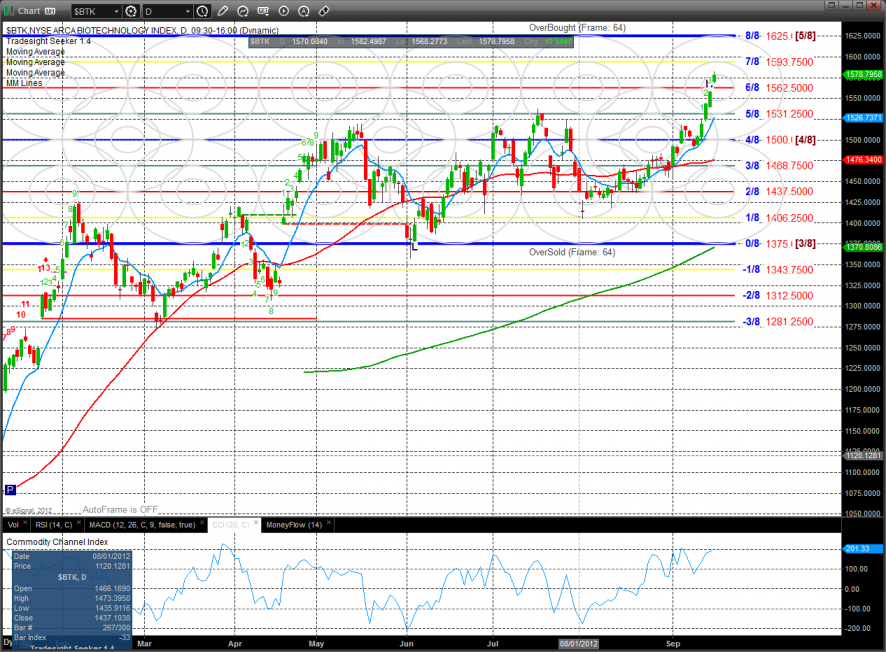Click the blue P marker on chart

point(11,490)
